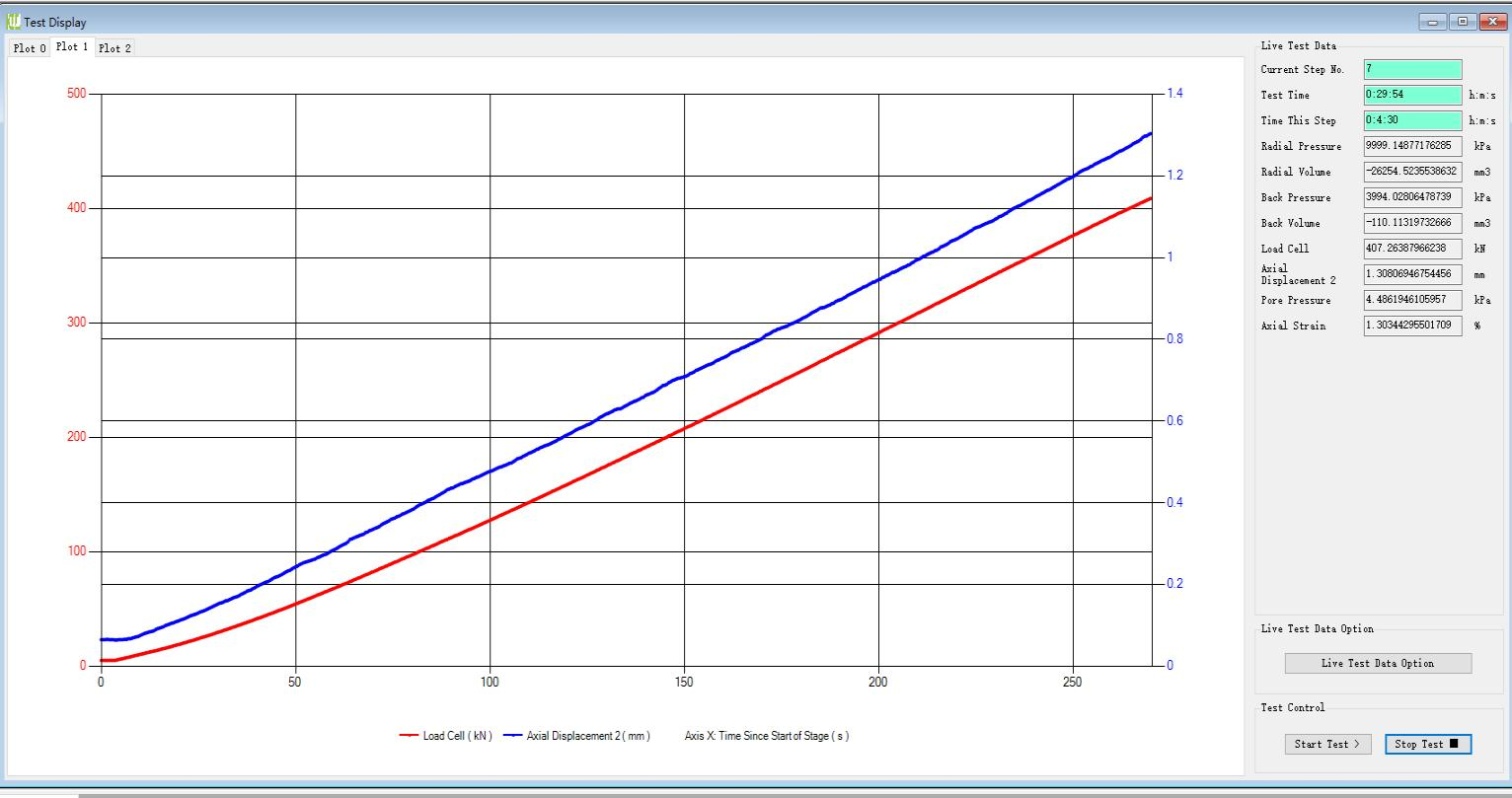This screenshot has height=798, width=1512.
Task: Open the Plot 2 tab
Action: (x=114, y=48)
